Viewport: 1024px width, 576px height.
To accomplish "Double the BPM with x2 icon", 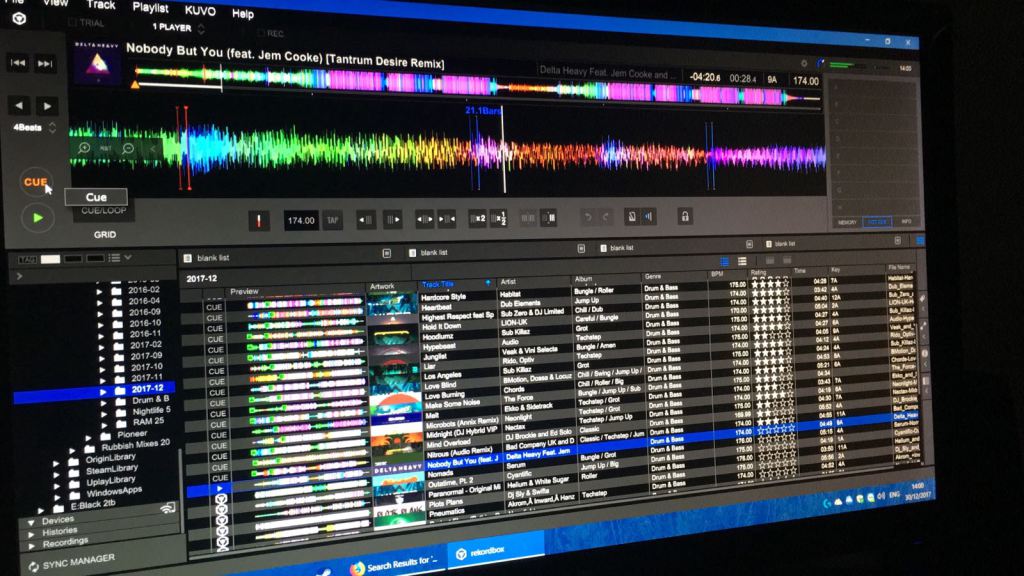I will pos(477,219).
